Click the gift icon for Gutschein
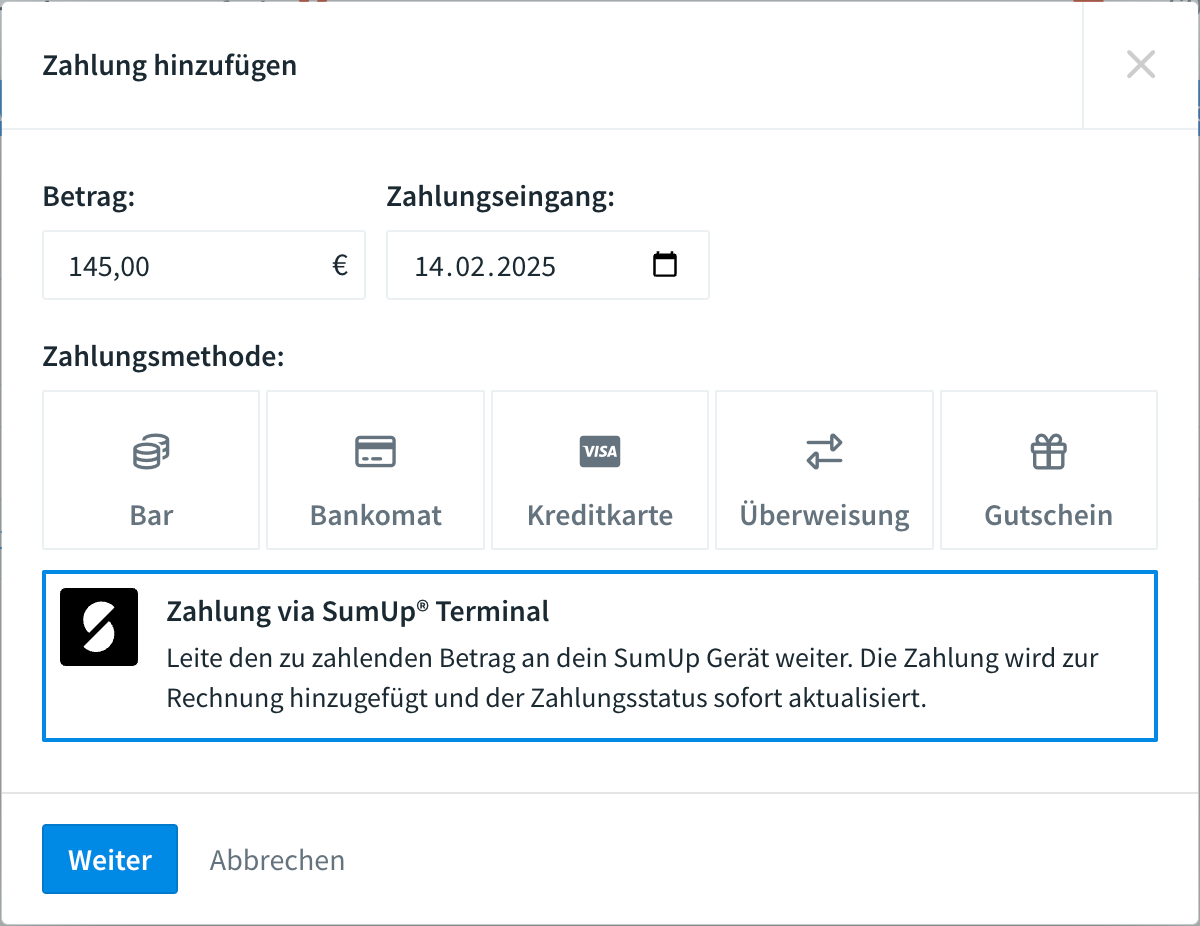The height and width of the screenshot is (926, 1200). [1049, 452]
